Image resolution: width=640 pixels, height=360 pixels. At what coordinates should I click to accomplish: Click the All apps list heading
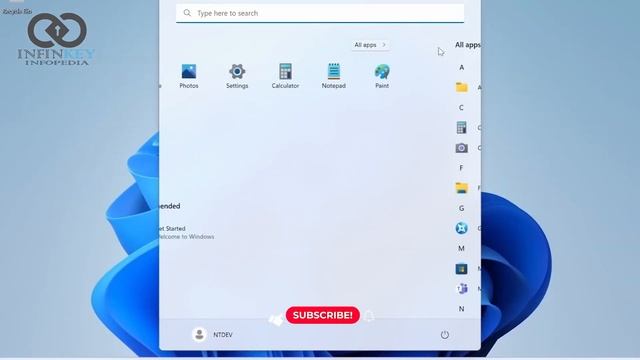[x=468, y=45]
